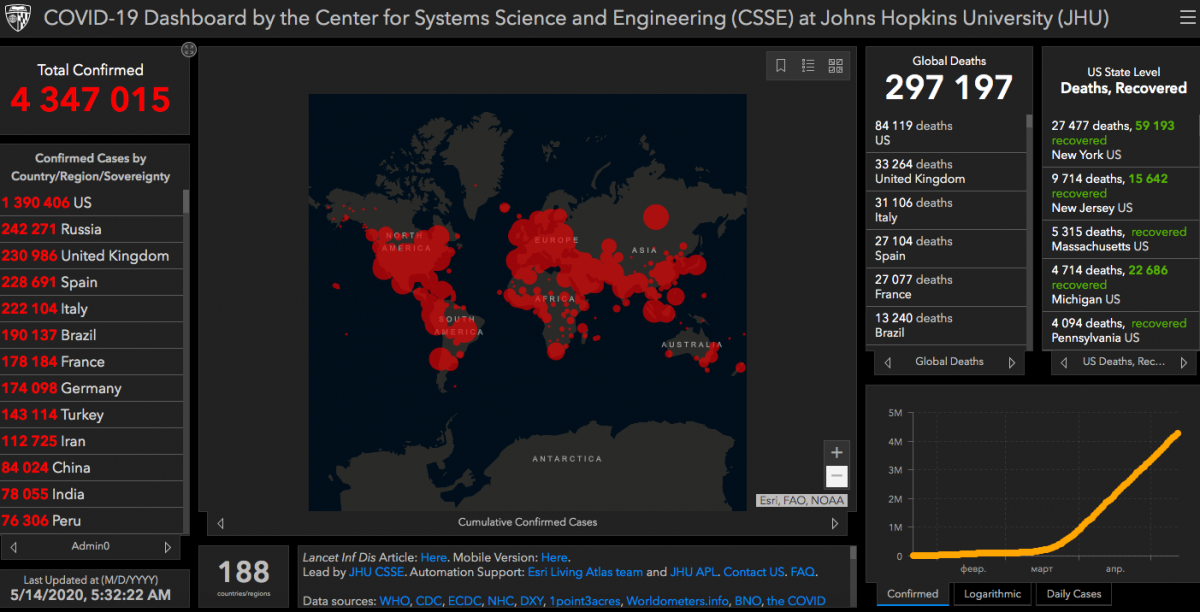Open the FAQ link
Image resolution: width=1200 pixels, height=612 pixels.
(802, 572)
